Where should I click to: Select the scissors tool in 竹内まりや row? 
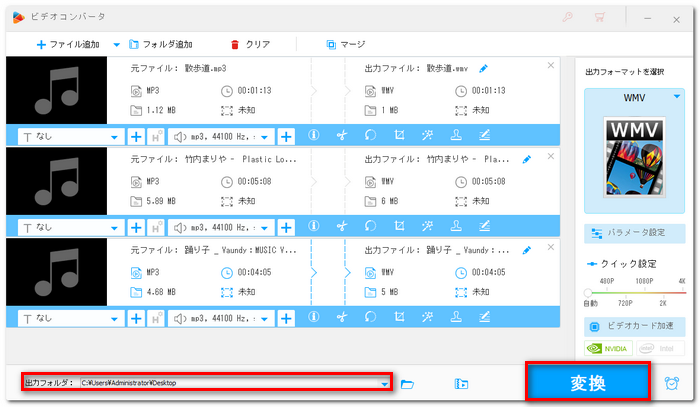click(x=342, y=226)
